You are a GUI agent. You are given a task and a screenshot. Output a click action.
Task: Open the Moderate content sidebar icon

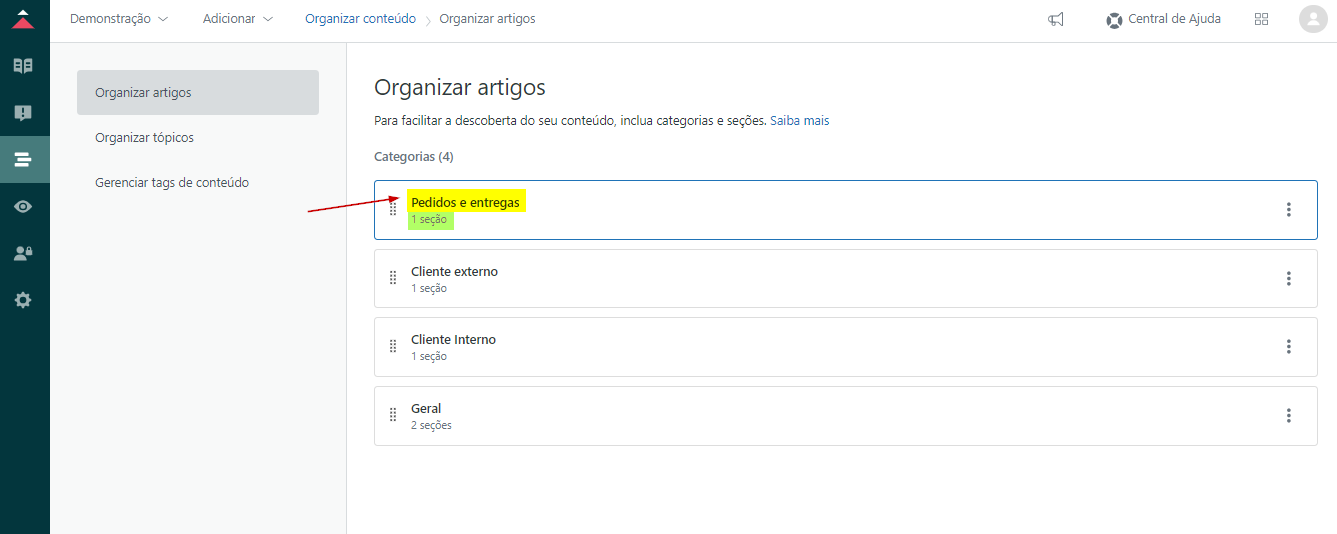[23, 113]
